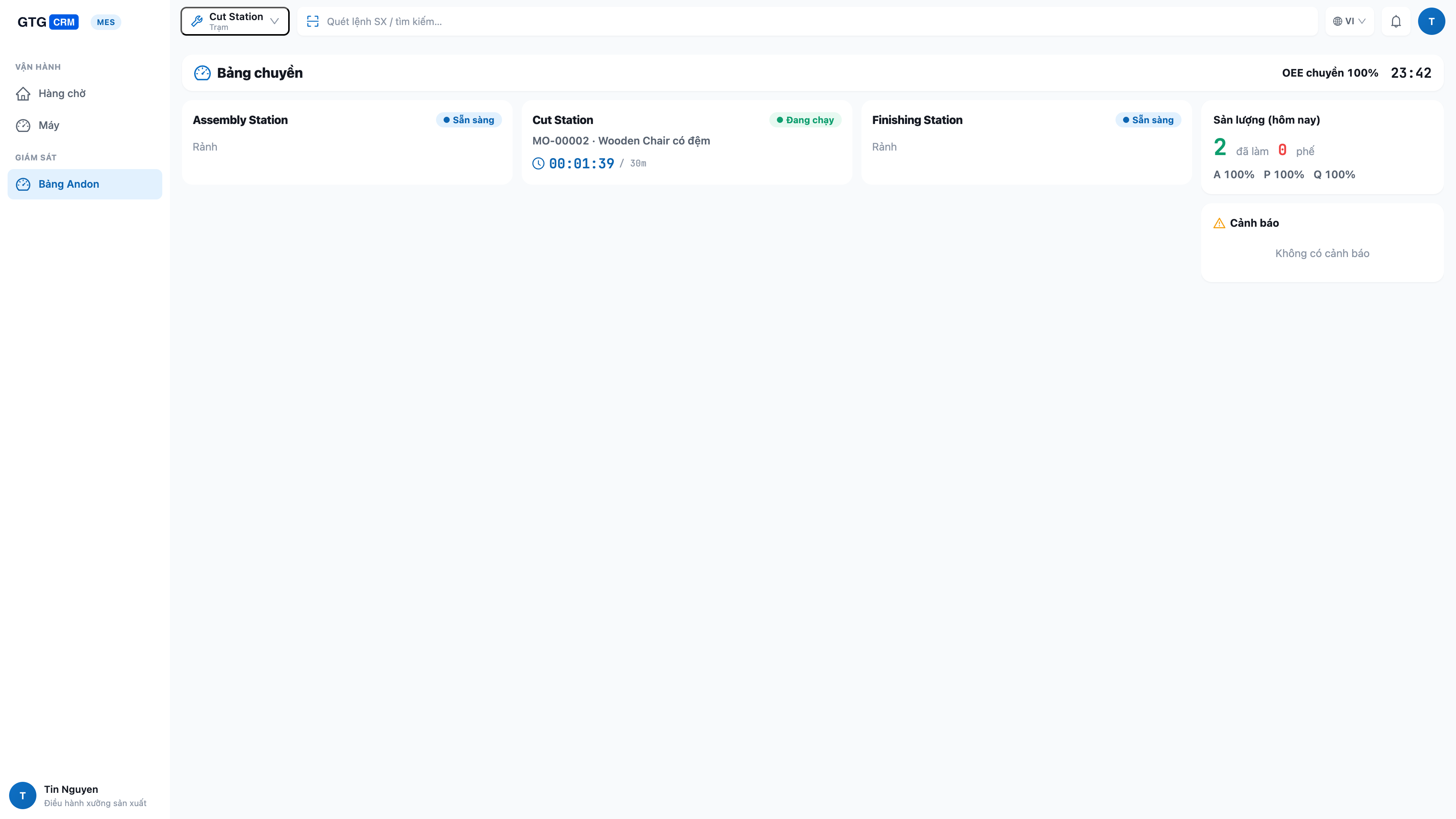The height and width of the screenshot is (819, 1456).
Task: Click the MES badge
Action: point(106,22)
